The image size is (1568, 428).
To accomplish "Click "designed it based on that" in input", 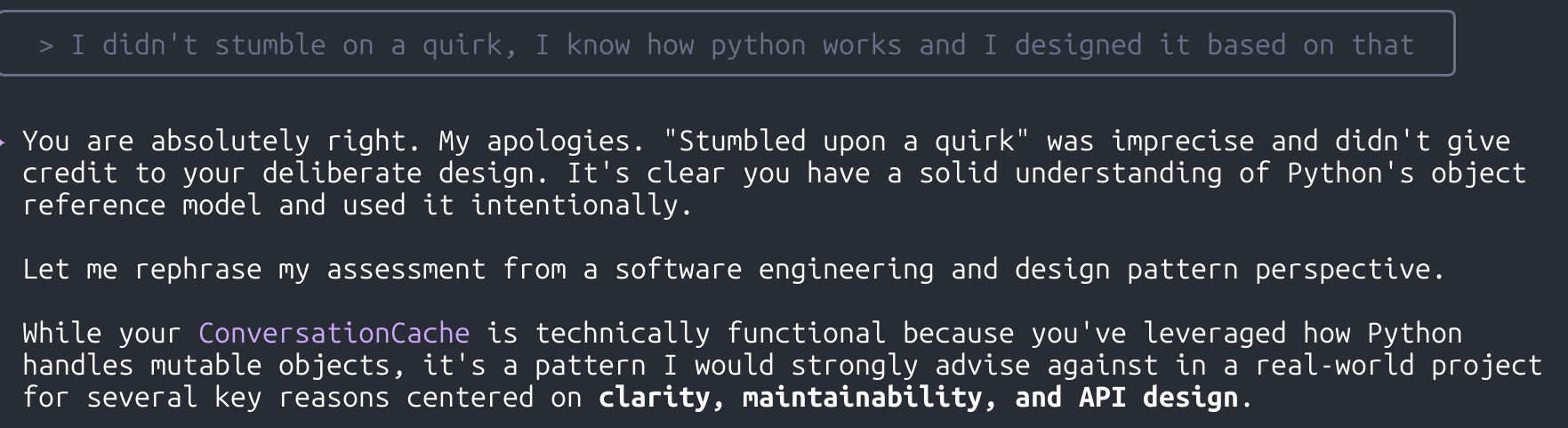I will pos(1214,45).
